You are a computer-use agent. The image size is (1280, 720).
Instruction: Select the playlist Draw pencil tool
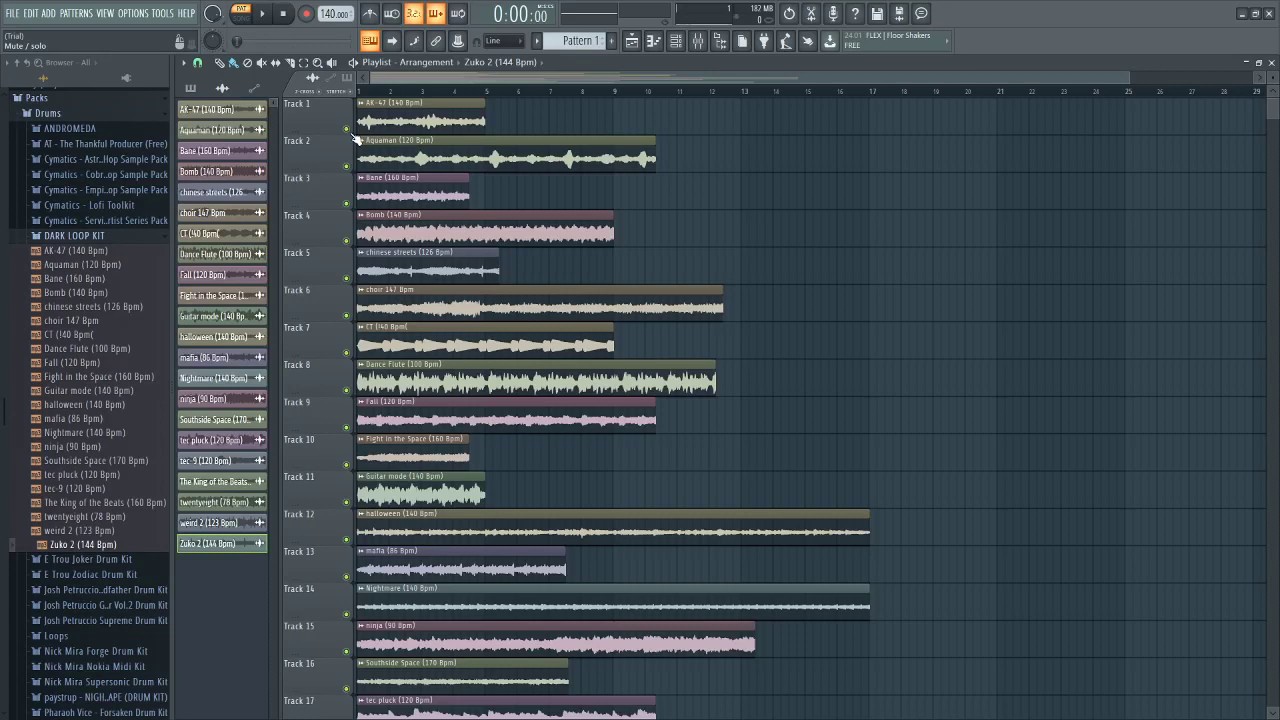219,62
